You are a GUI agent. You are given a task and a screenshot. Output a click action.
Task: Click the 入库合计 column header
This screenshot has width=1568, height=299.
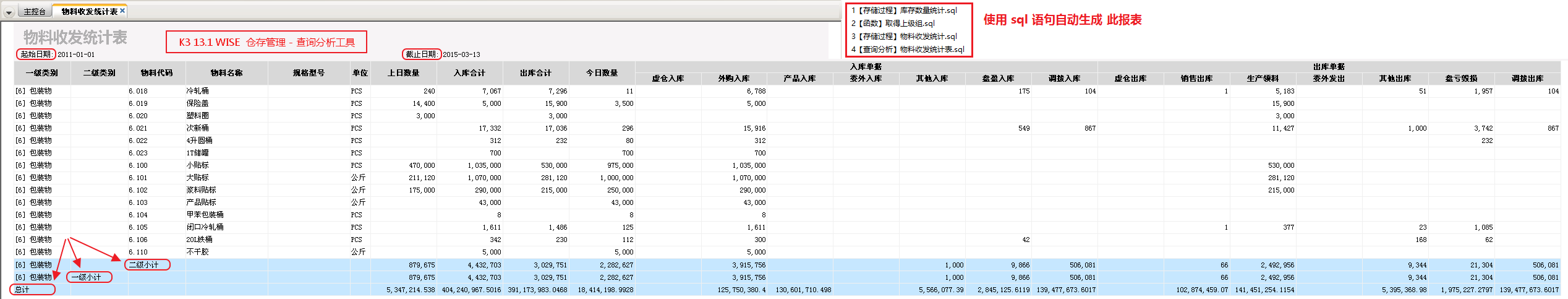pos(469,73)
